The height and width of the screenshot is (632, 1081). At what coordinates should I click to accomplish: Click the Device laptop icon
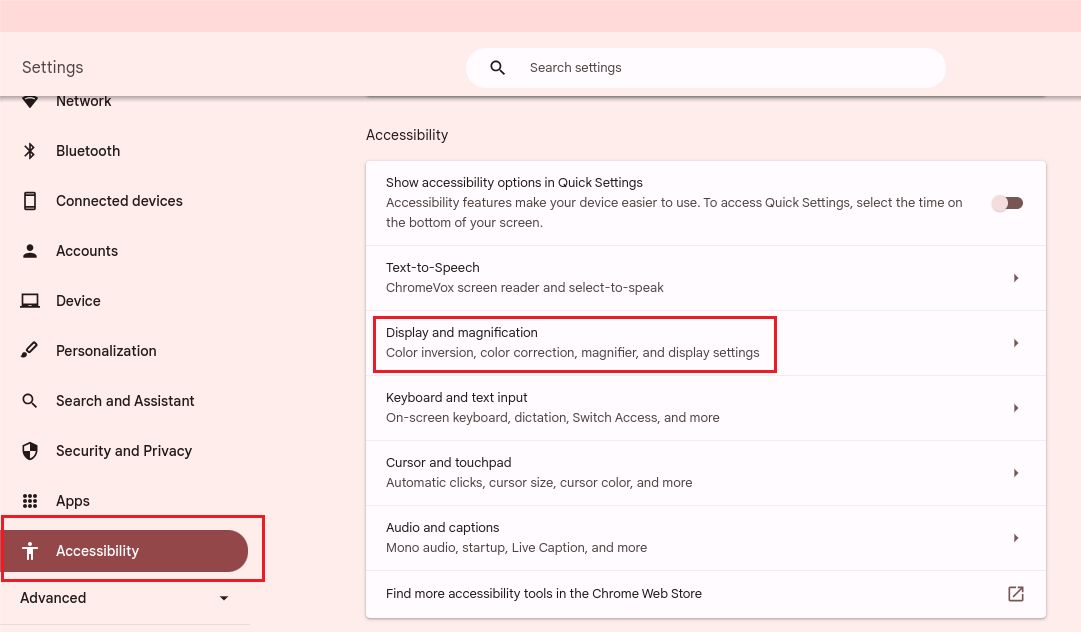pos(29,300)
